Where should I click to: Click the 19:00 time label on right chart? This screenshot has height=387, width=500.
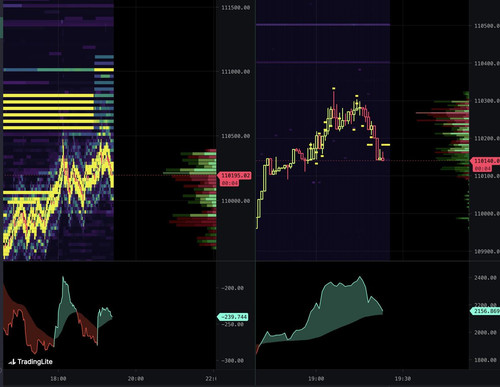pyautogui.click(x=316, y=379)
